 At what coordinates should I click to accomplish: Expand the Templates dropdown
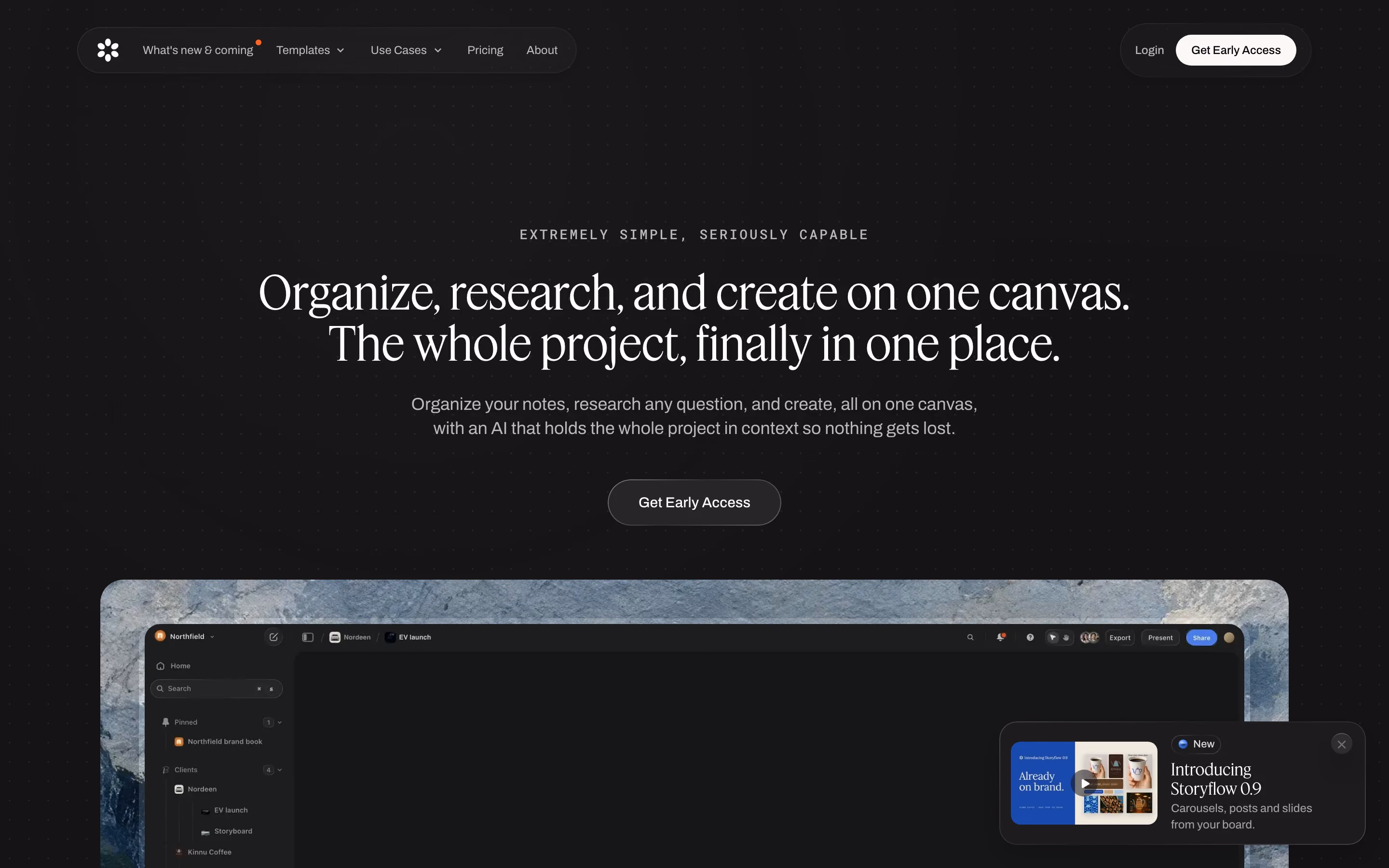click(x=311, y=50)
